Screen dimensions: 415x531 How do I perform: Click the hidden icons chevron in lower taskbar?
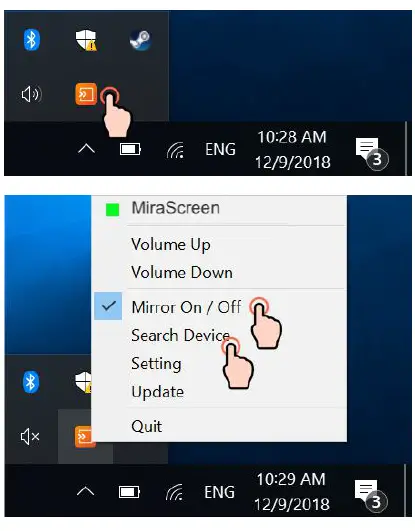85,491
